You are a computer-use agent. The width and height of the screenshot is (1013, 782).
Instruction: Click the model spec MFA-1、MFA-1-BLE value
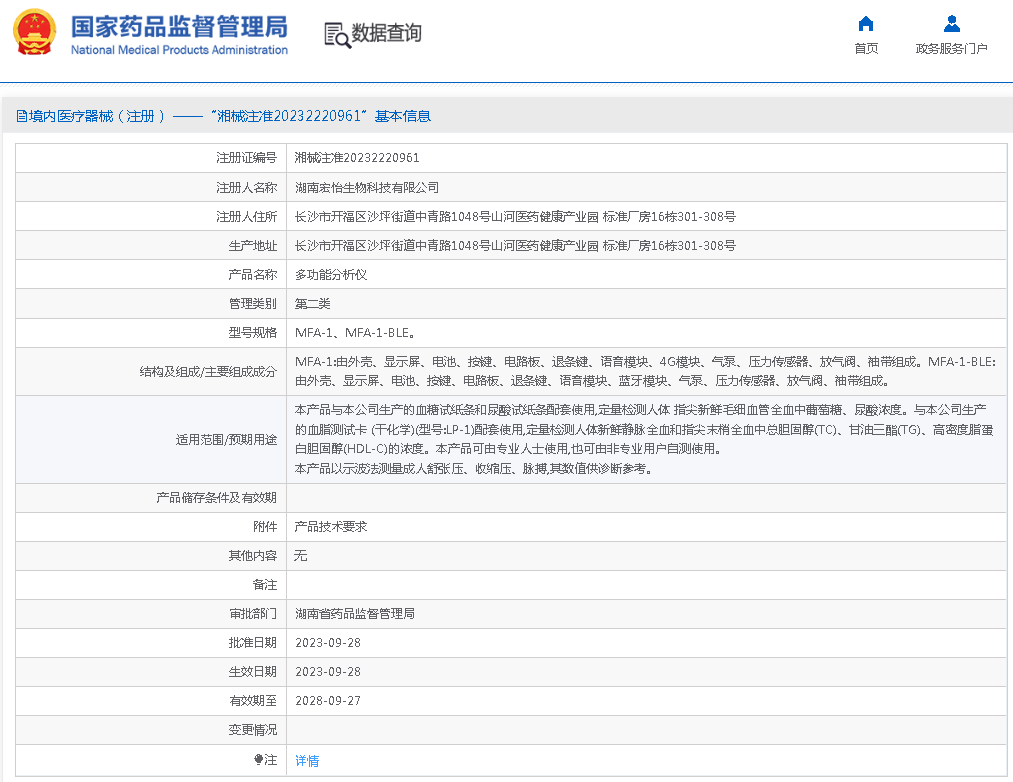coord(355,332)
